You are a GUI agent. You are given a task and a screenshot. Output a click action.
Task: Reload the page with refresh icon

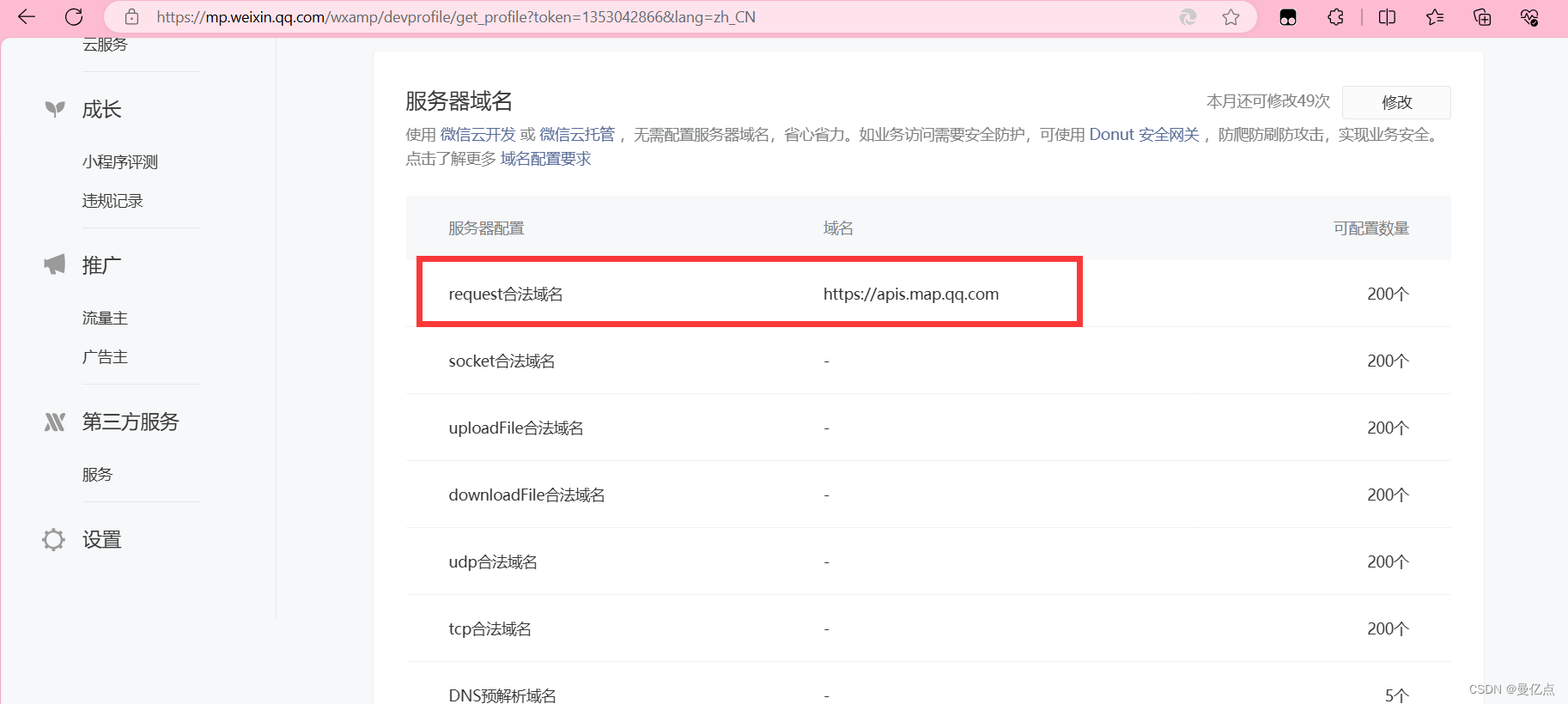click(75, 16)
